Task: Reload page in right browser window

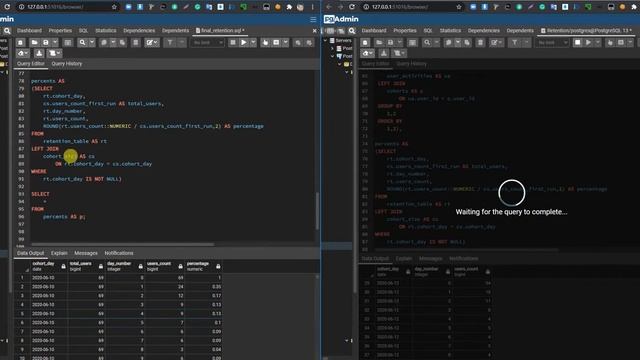Action: pyautogui.click(x=352, y=7)
